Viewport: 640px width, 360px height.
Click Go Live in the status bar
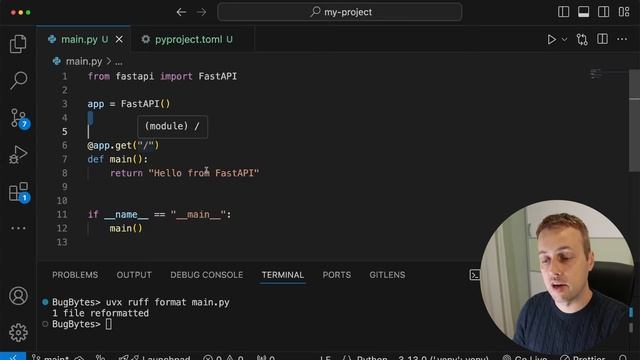(x=525, y=358)
